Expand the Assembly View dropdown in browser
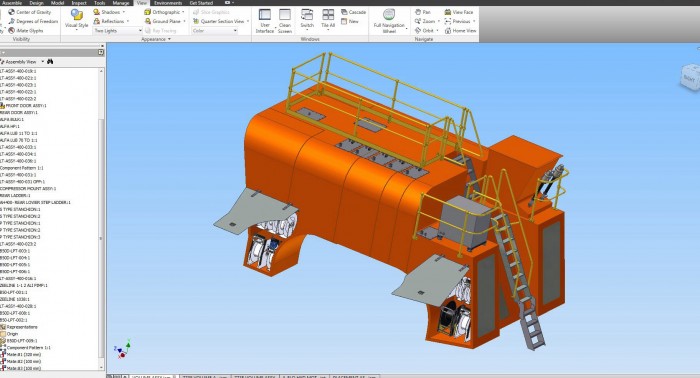The height and width of the screenshot is (378, 700). (x=43, y=62)
